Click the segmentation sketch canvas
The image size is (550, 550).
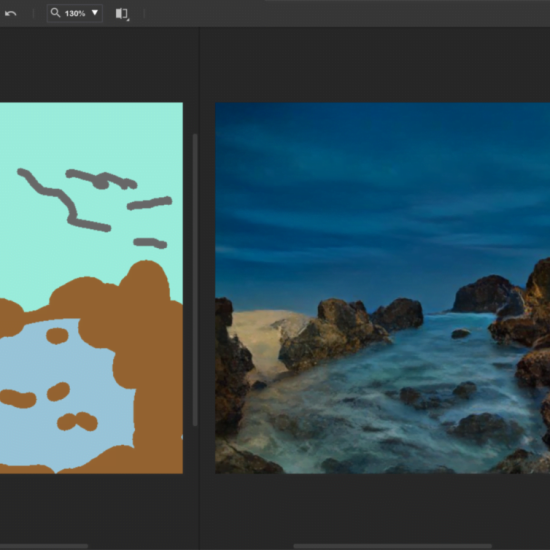(x=91, y=288)
